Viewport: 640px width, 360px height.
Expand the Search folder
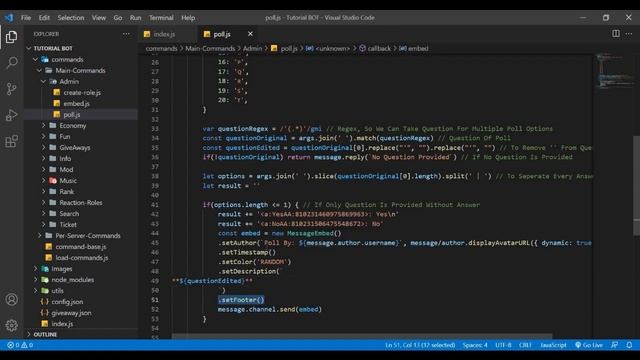pos(69,213)
